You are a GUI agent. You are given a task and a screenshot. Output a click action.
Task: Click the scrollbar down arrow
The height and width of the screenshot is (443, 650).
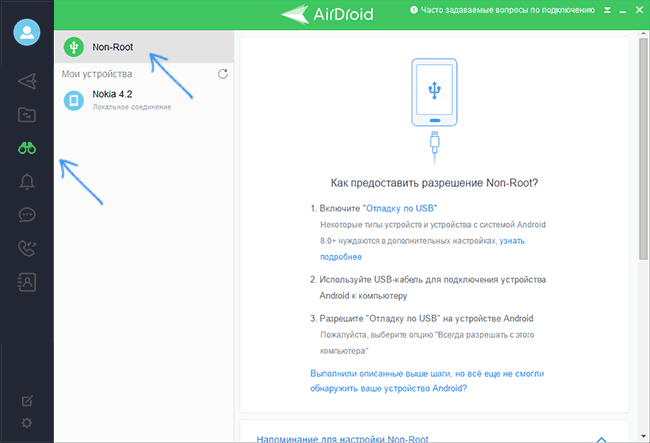pyautogui.click(x=643, y=436)
